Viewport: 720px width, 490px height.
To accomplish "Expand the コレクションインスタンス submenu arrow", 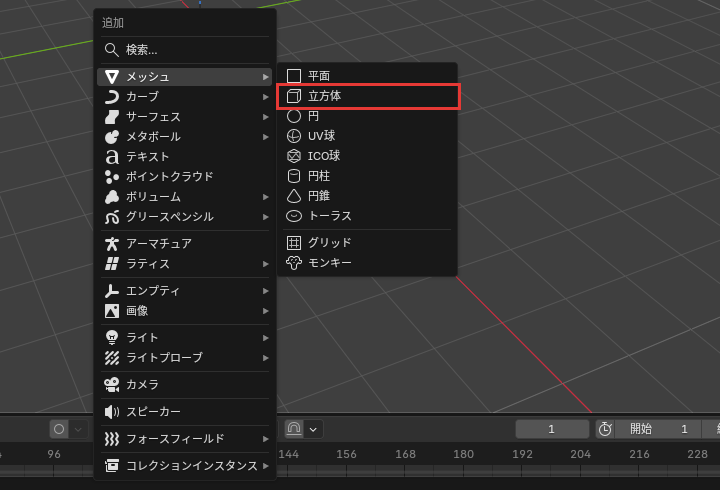I will pyautogui.click(x=265, y=466).
